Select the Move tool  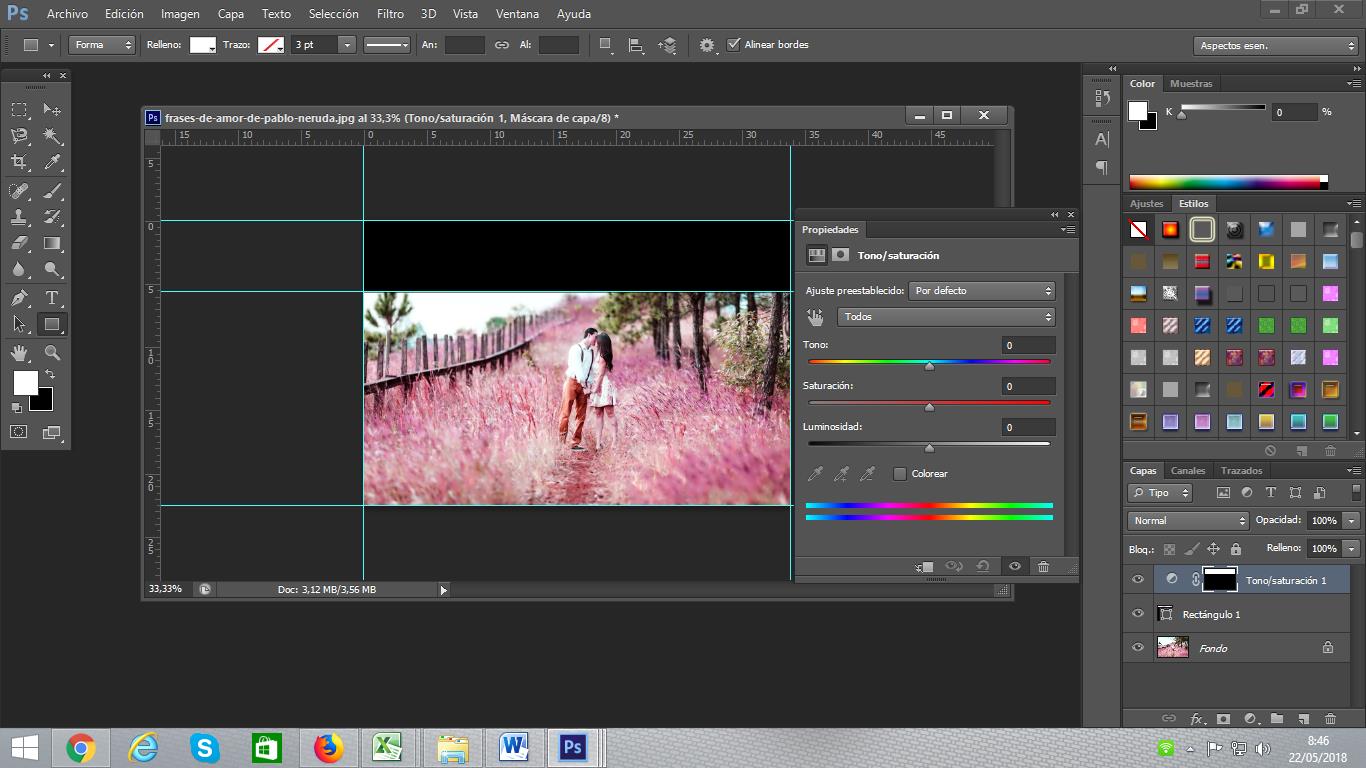pos(52,109)
